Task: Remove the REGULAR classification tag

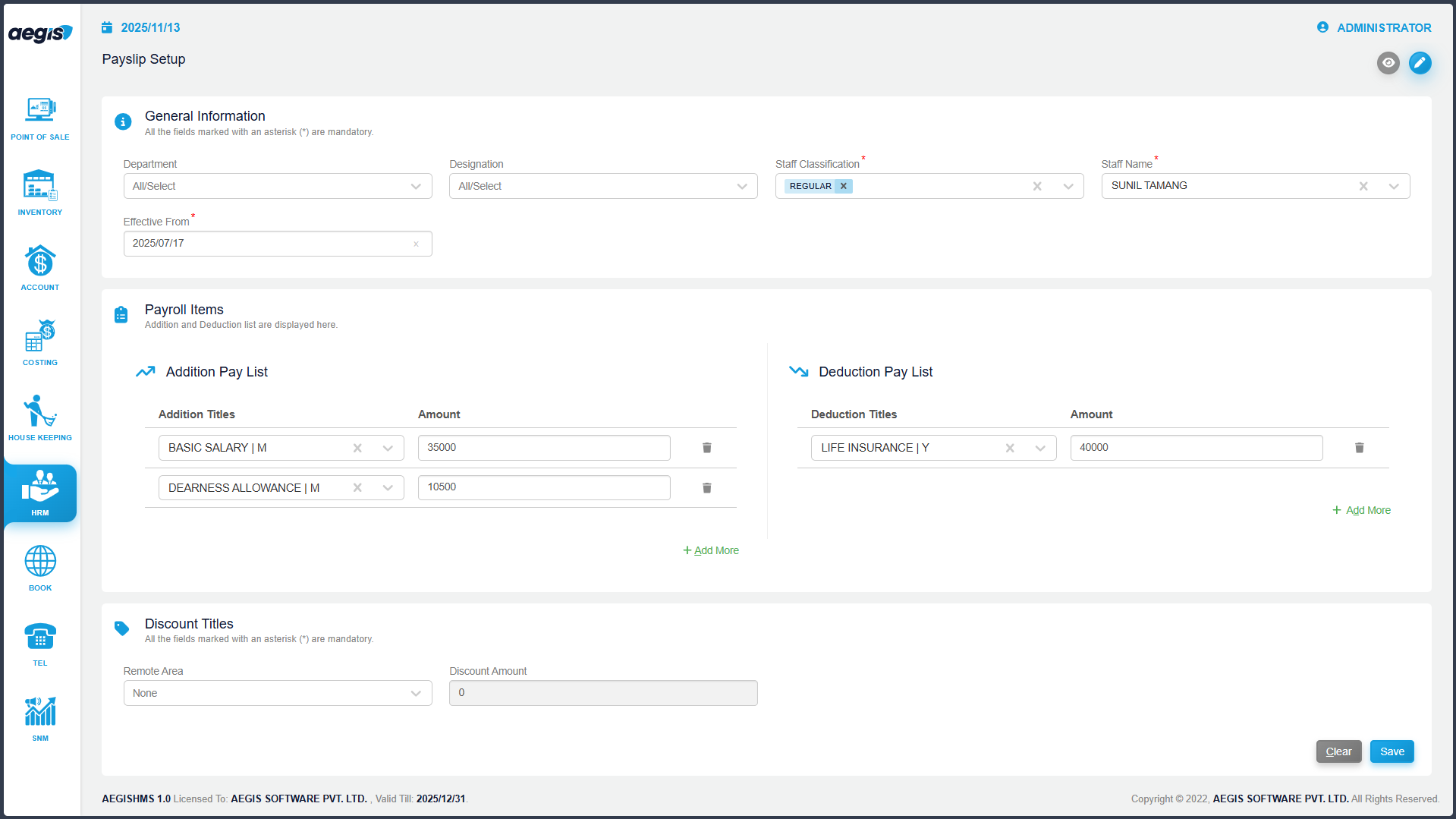Action: [x=843, y=186]
